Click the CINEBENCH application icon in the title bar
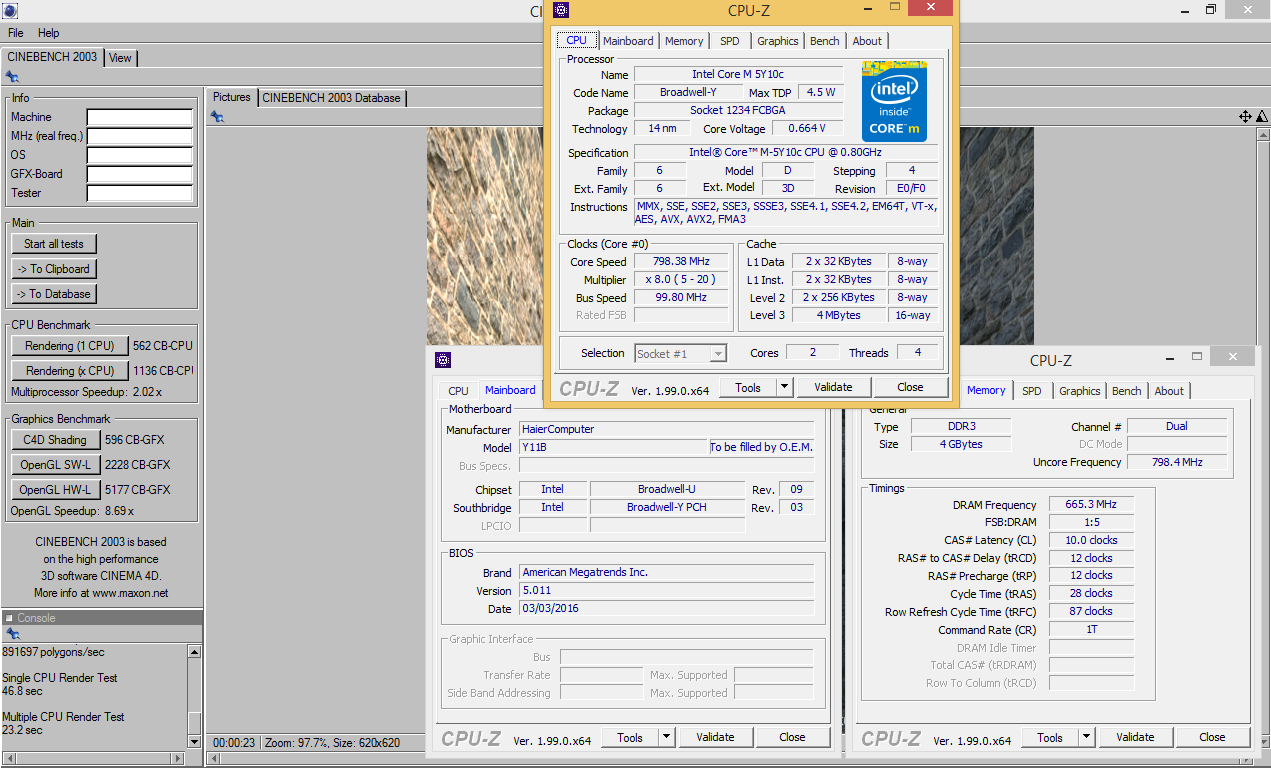1271x768 pixels. pos(10,11)
